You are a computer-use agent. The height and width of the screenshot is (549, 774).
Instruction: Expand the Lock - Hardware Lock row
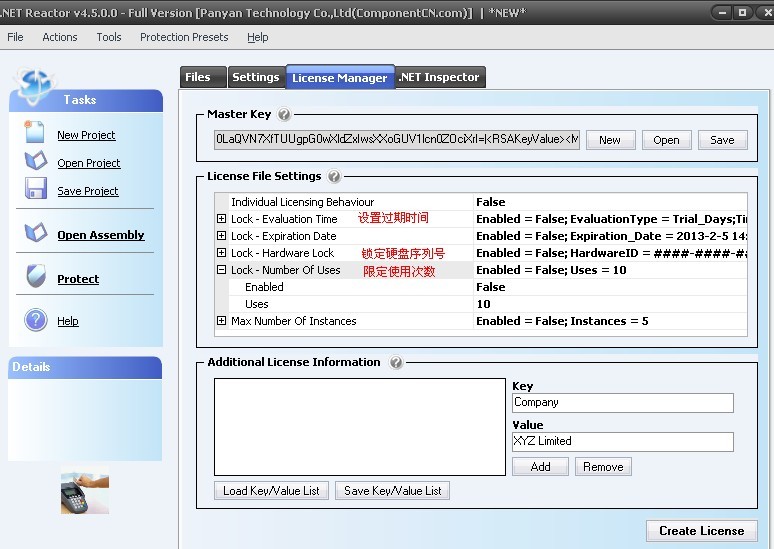(x=222, y=253)
